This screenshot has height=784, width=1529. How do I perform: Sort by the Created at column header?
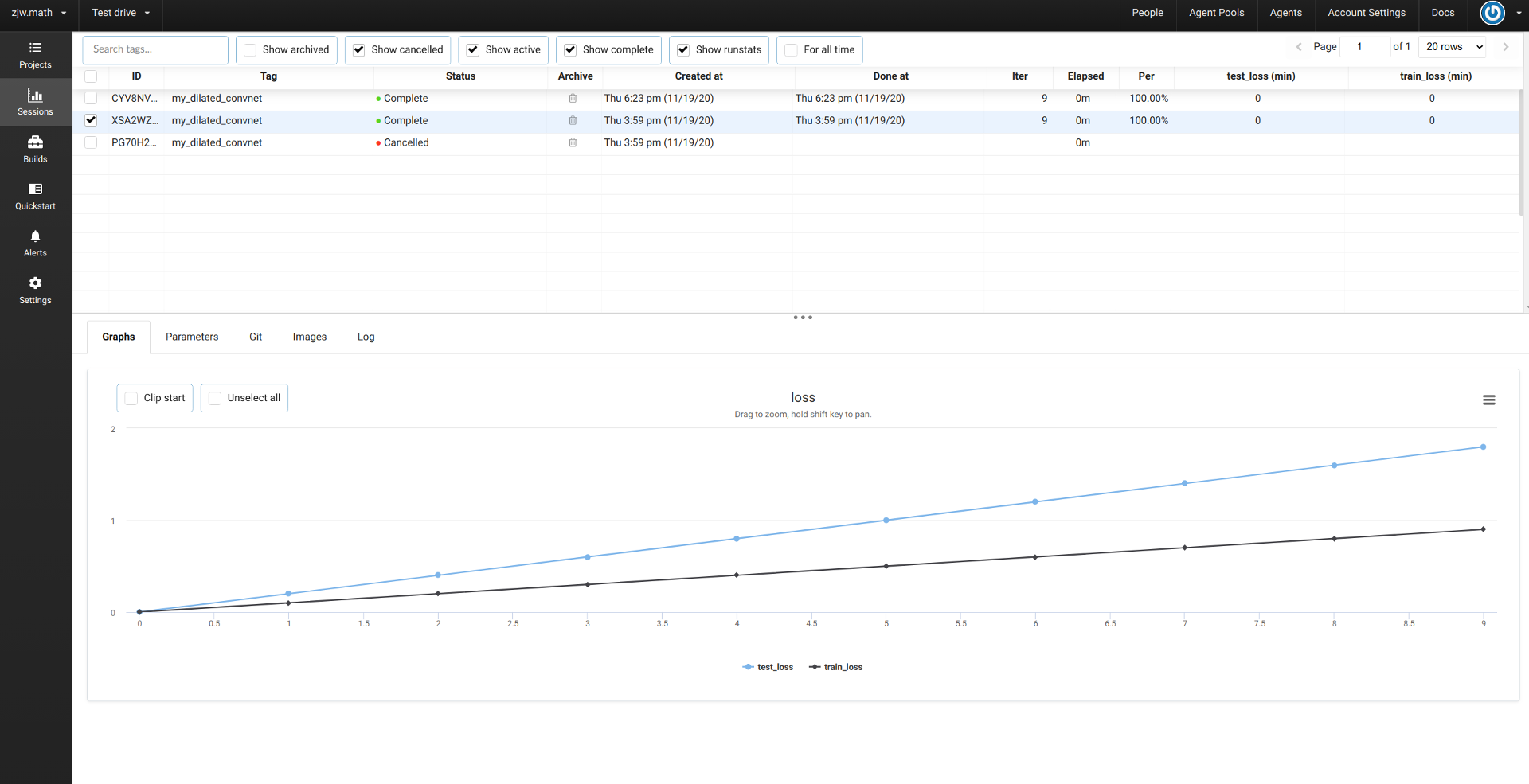[698, 76]
